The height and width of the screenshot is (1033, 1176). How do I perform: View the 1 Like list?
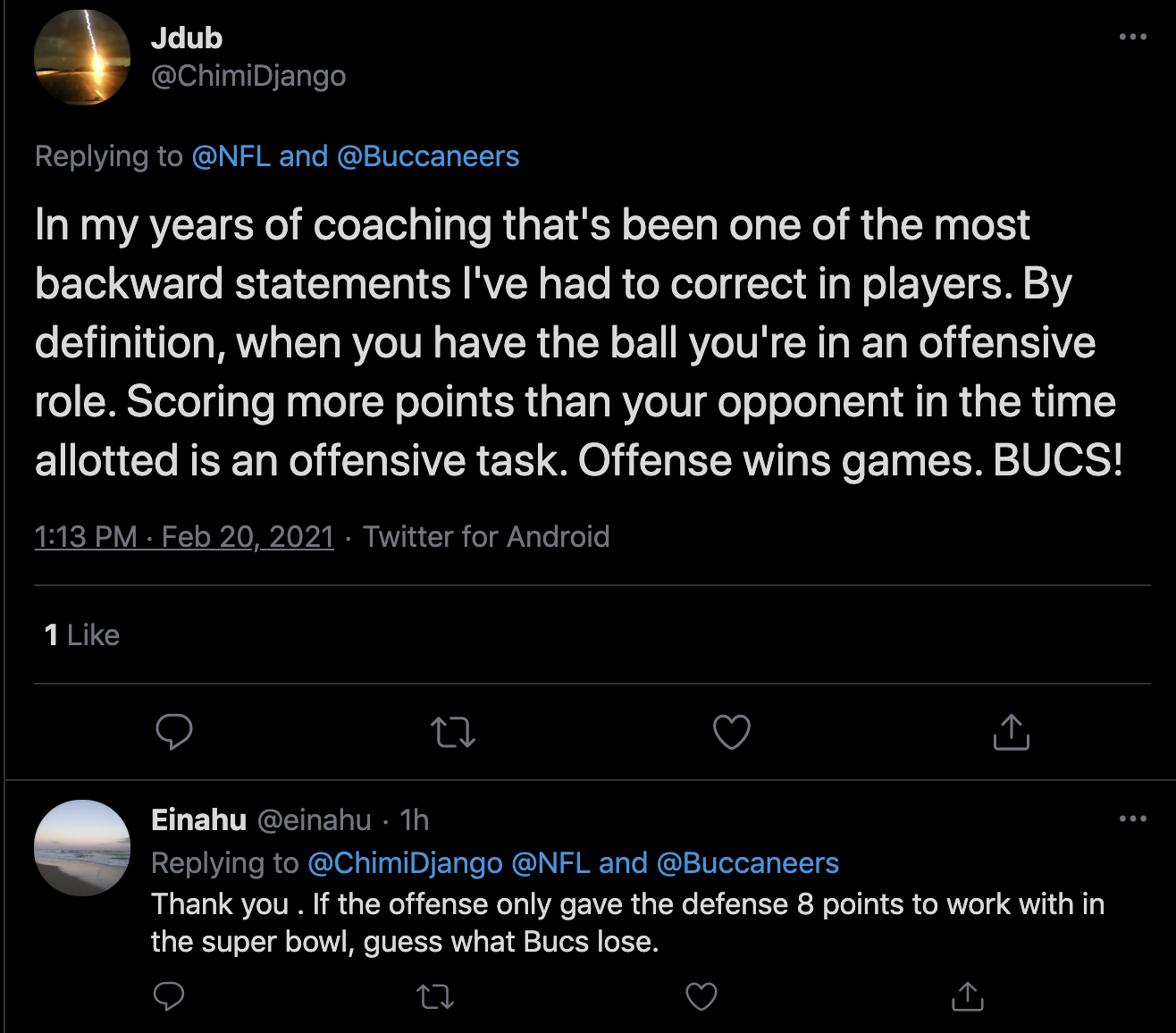(82, 635)
